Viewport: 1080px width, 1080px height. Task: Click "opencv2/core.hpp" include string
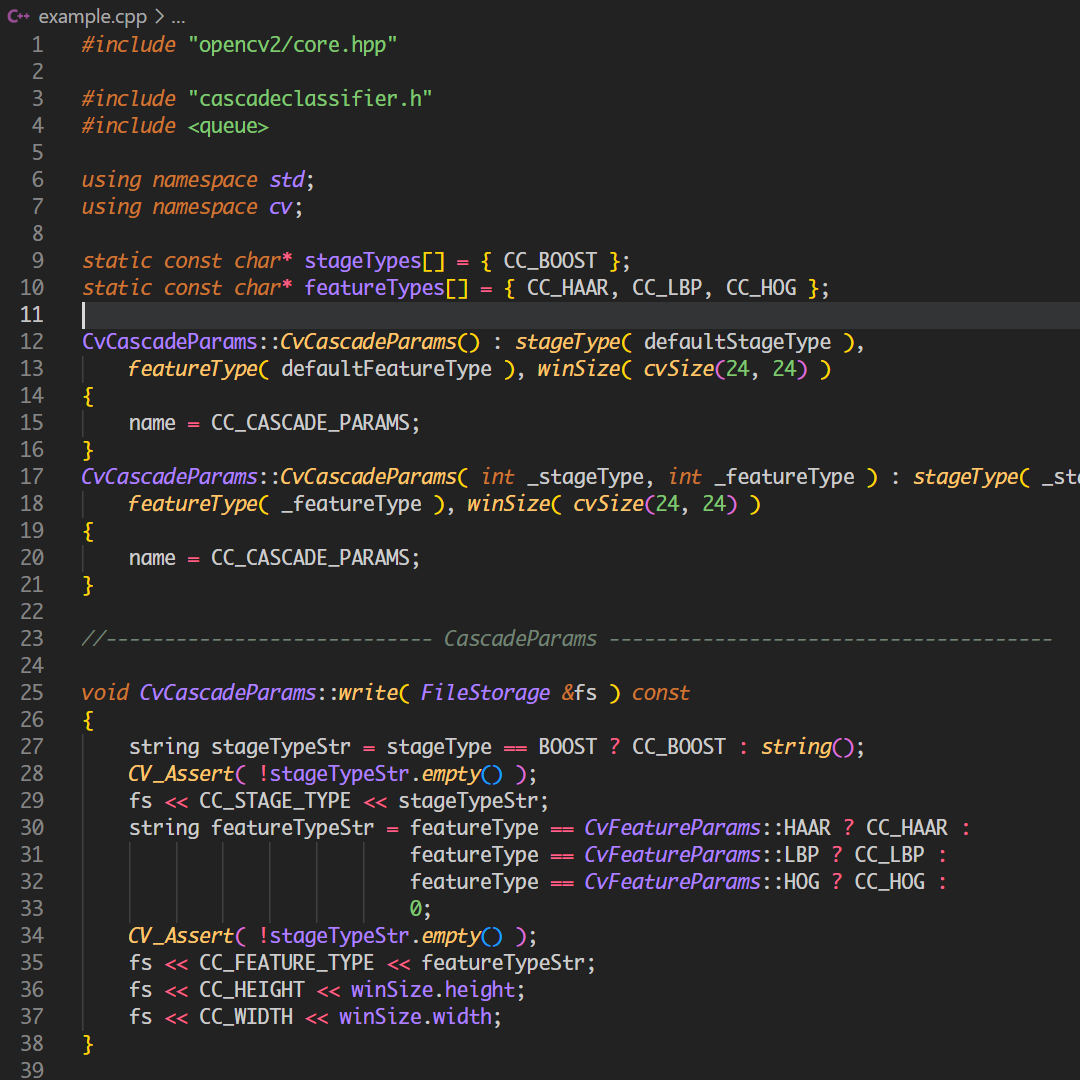coord(293,45)
